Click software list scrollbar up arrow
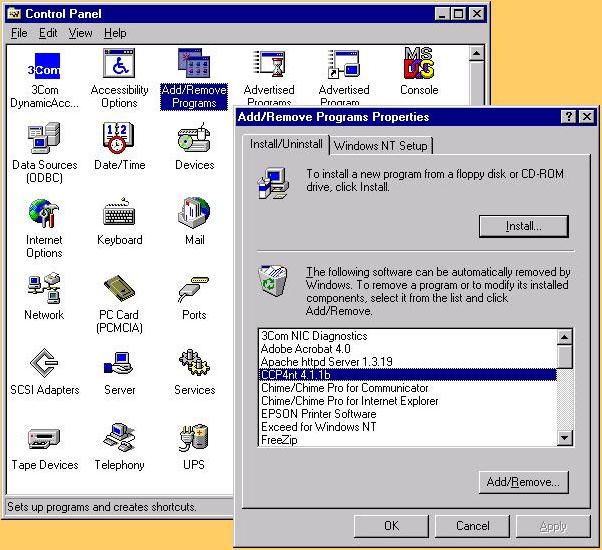Viewport: 602px width, 550px height. tap(564, 337)
